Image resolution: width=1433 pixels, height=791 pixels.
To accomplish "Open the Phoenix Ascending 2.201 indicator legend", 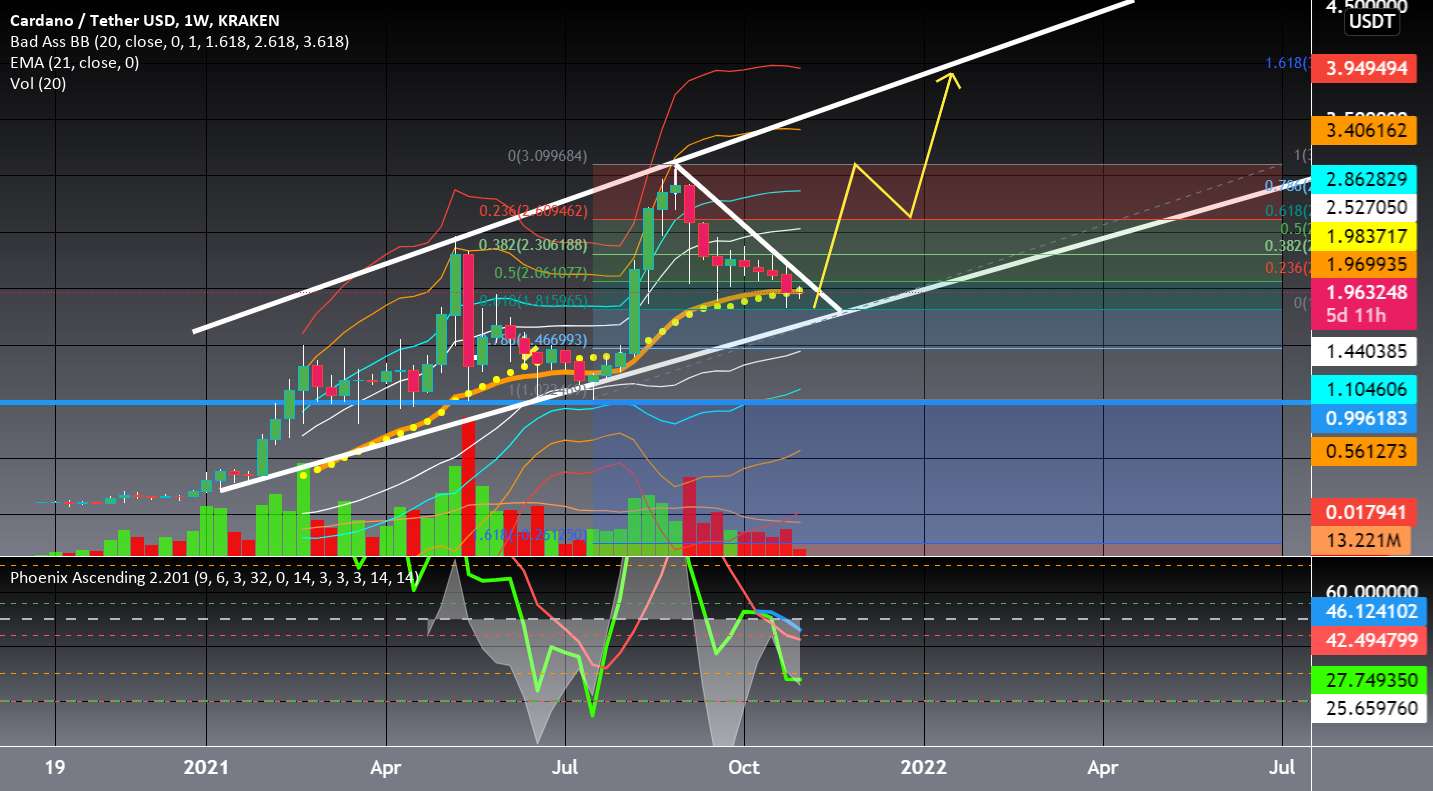I will click(213, 578).
